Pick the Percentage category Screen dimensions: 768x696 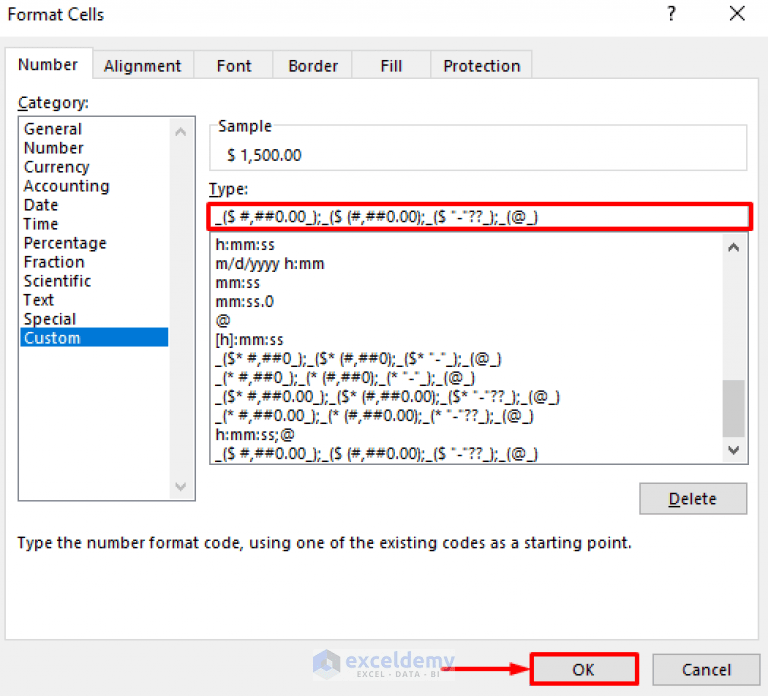point(94,243)
